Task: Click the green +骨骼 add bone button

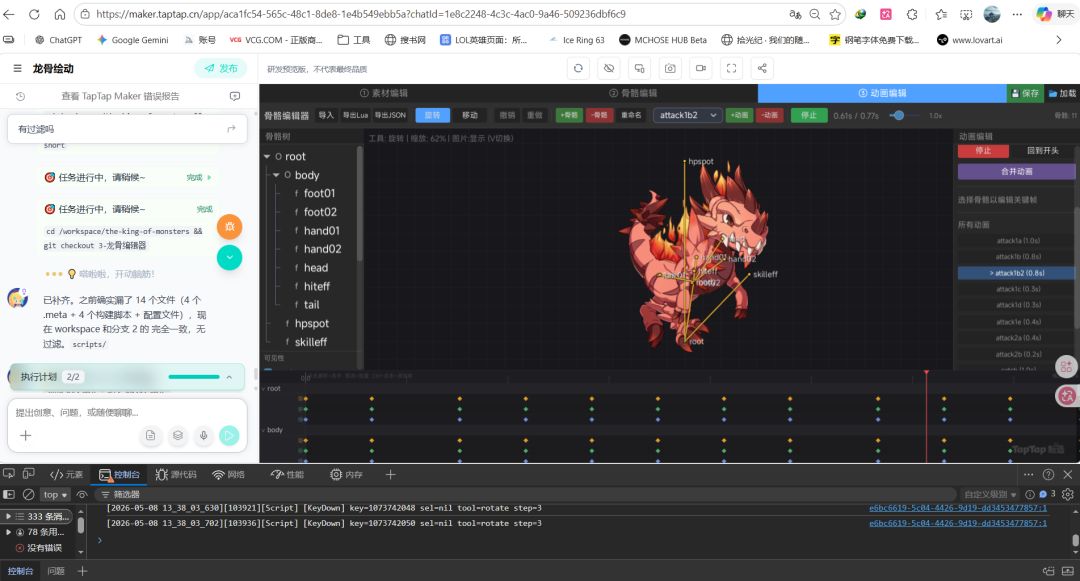Action: coord(569,115)
